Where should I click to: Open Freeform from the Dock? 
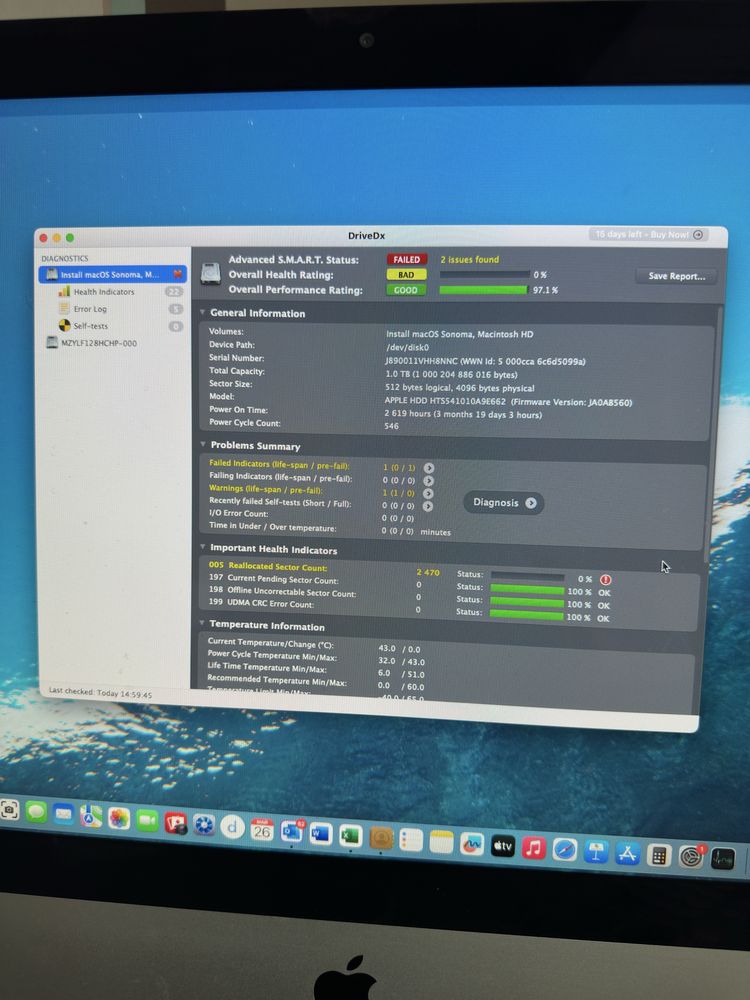coord(471,844)
